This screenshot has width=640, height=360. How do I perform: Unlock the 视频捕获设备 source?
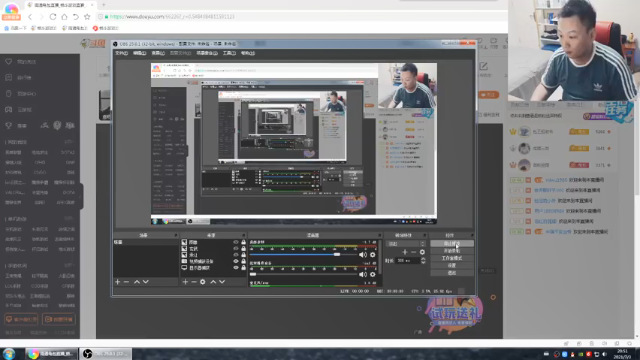pos(244,261)
